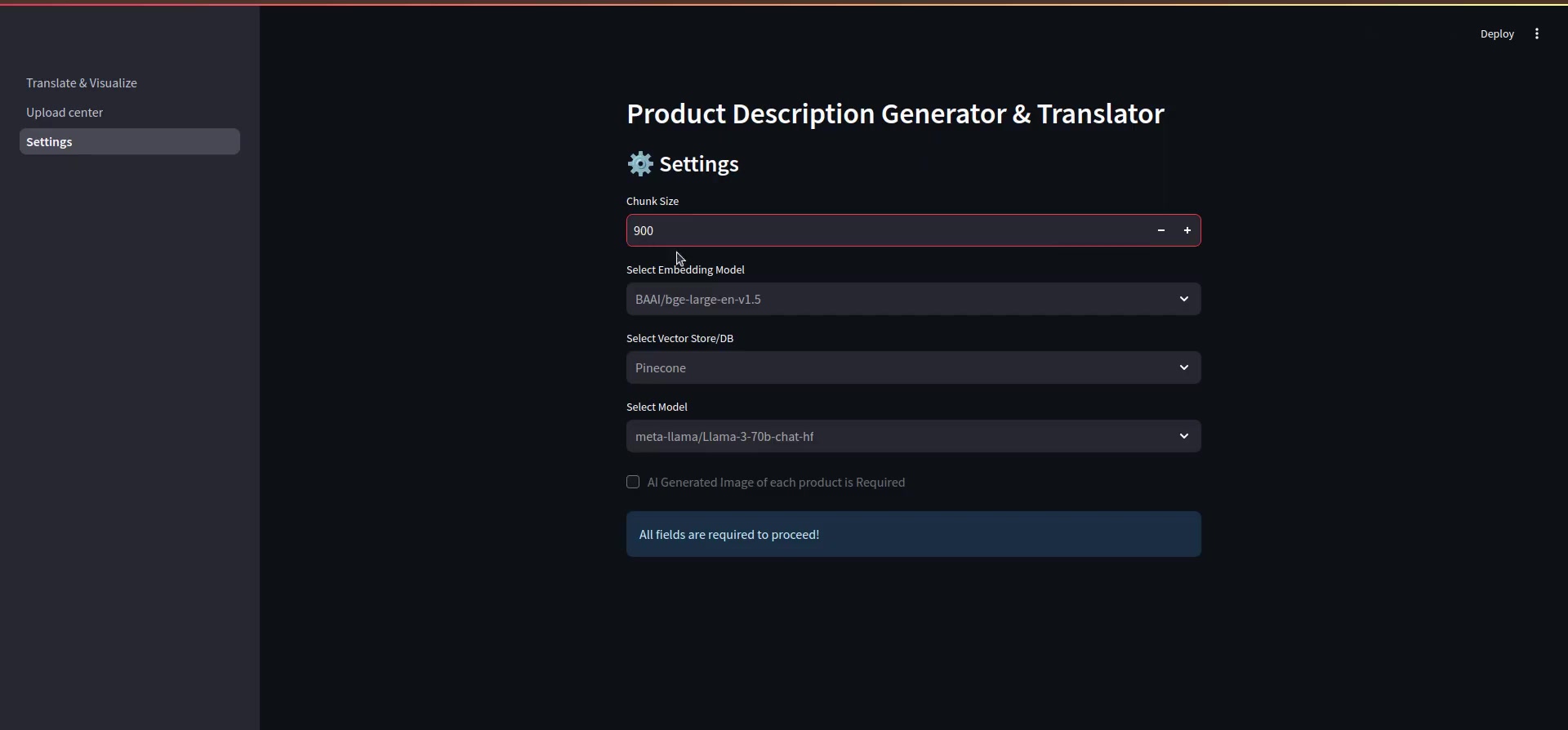Click the 'All fields are required' info banner
The image size is (1568, 730).
913,535
